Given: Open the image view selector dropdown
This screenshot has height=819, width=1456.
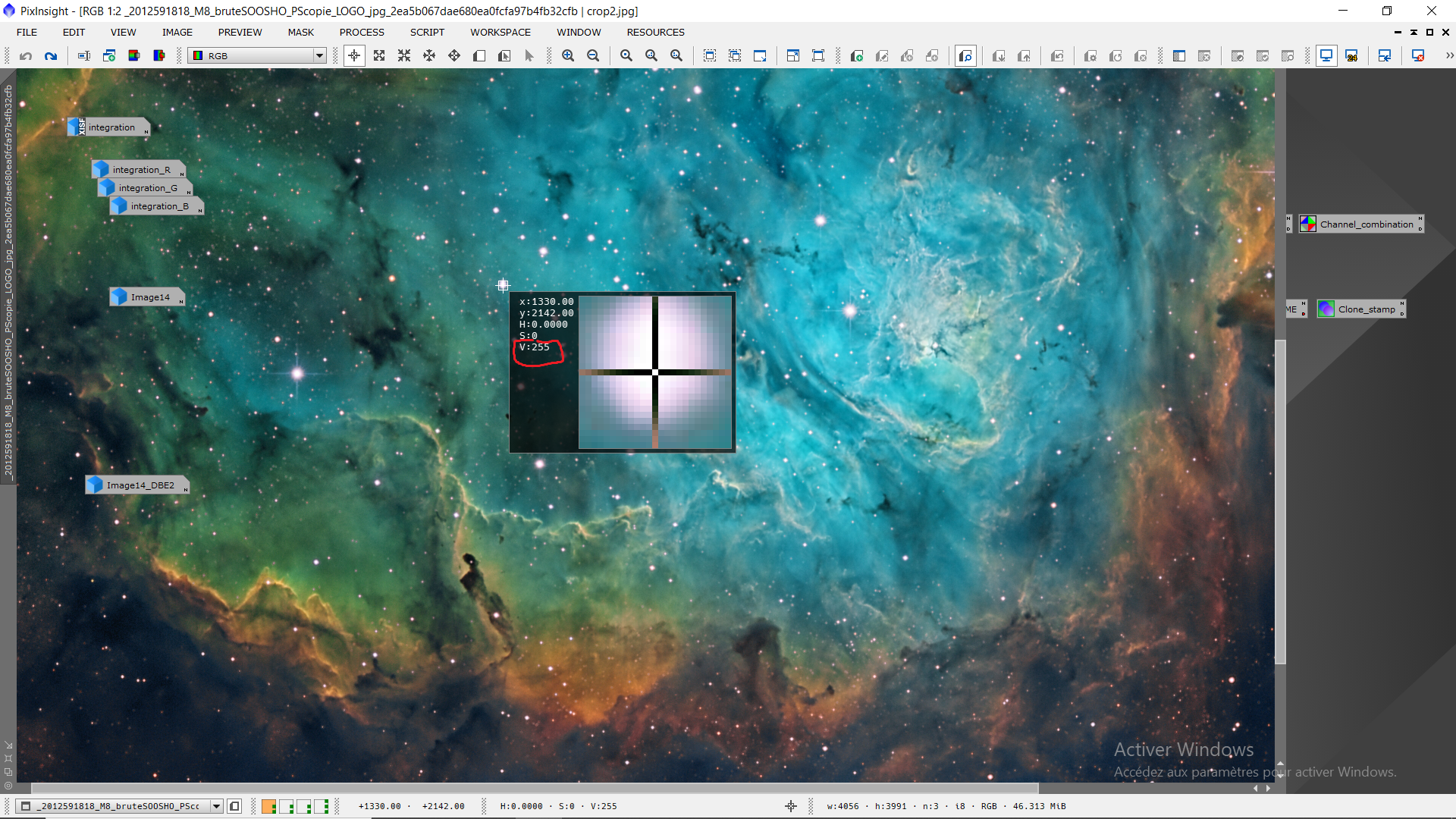Looking at the screenshot, I should tap(216, 806).
